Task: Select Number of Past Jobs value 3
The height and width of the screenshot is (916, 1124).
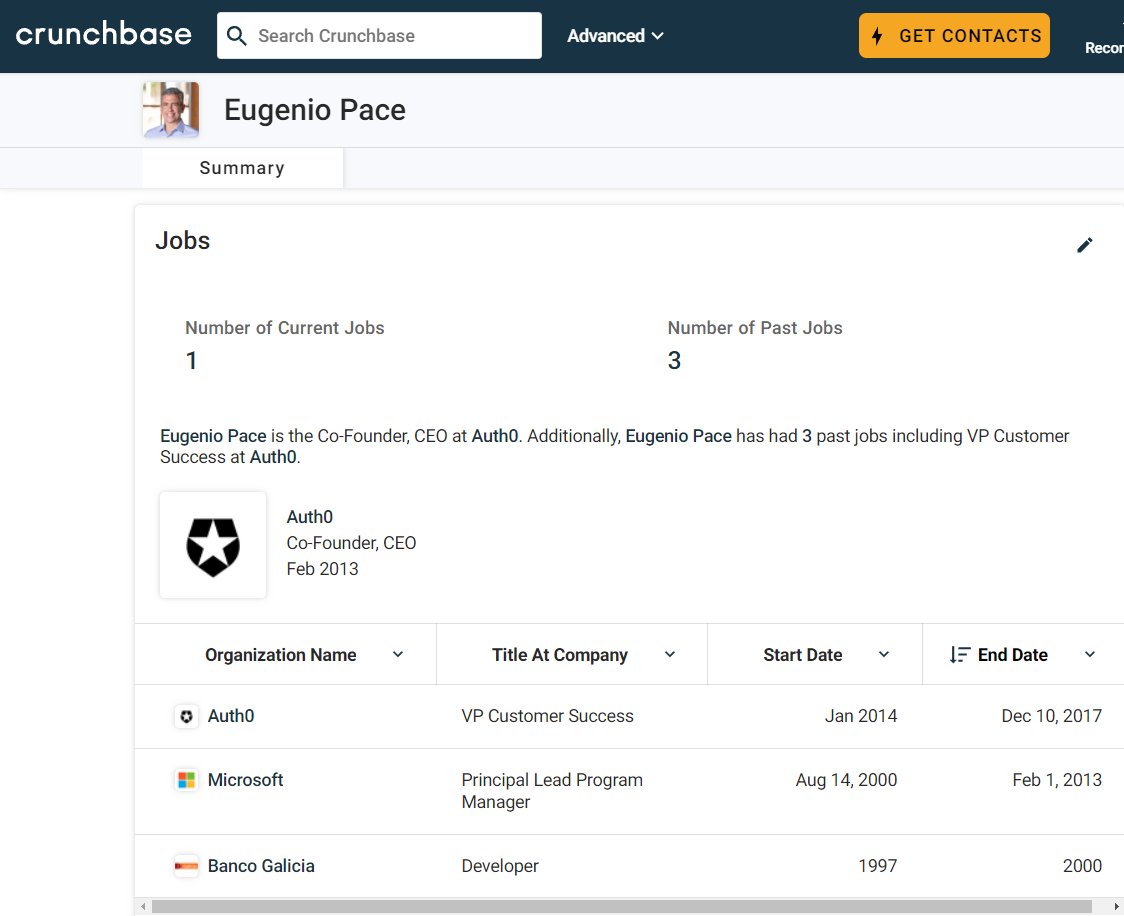Action: 674,360
